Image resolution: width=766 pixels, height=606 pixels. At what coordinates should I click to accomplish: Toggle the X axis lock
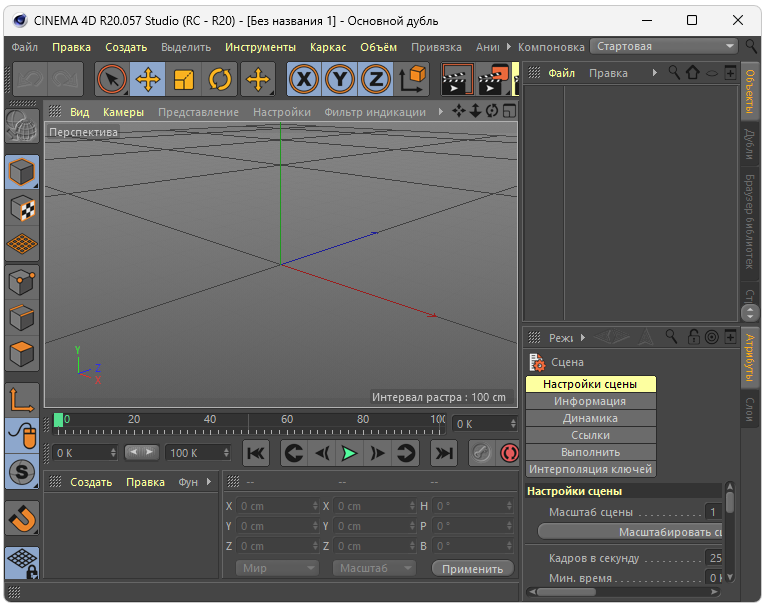[x=305, y=80]
